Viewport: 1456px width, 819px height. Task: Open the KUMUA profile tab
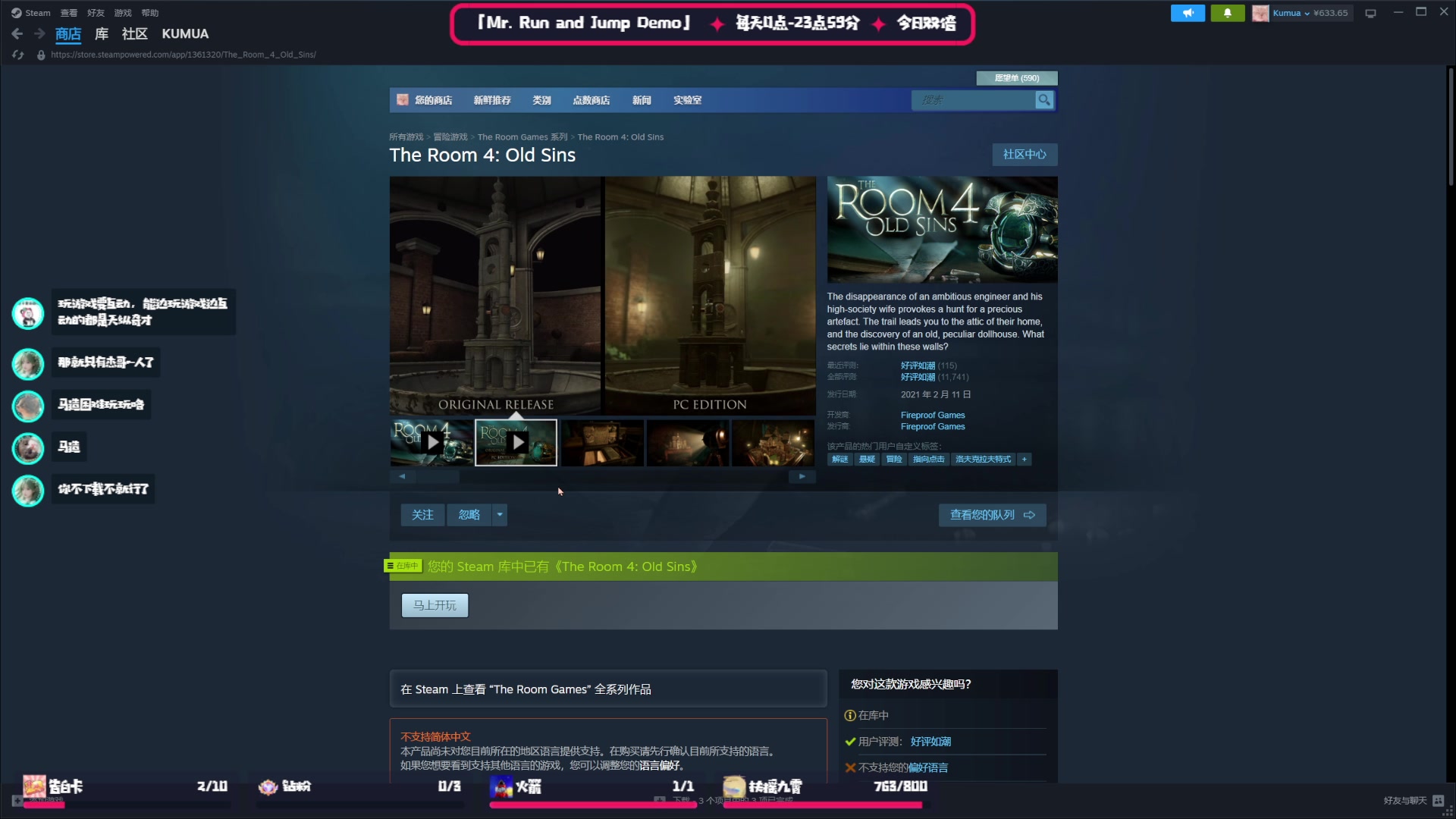tap(185, 34)
